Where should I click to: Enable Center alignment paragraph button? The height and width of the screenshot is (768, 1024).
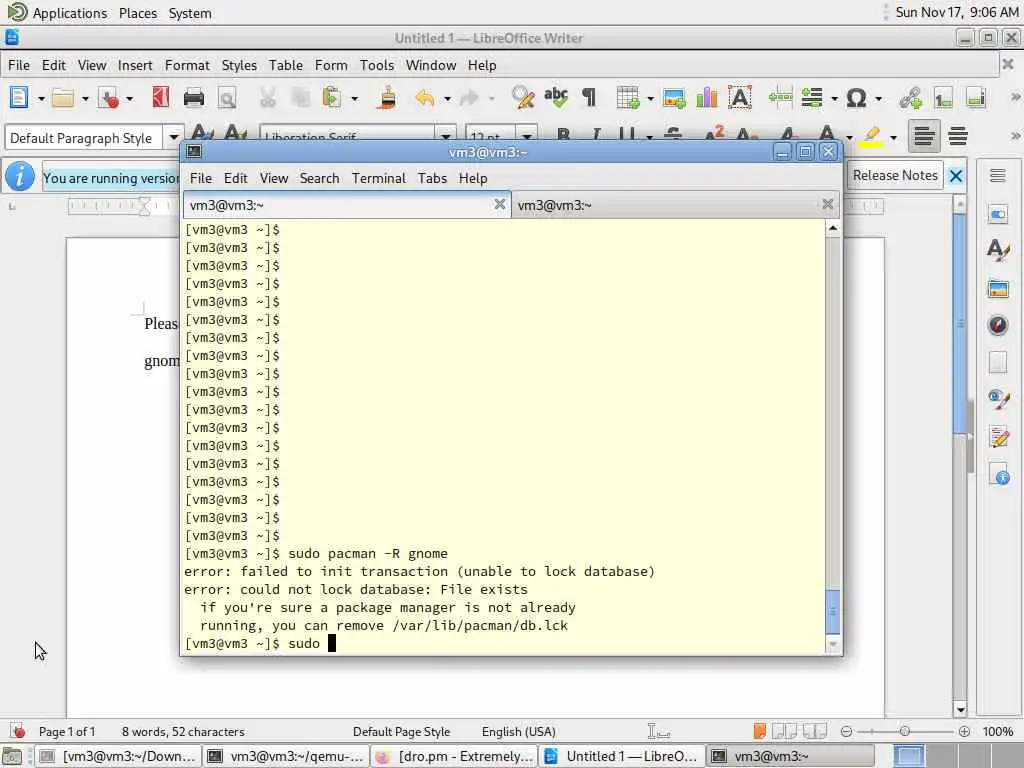point(958,136)
